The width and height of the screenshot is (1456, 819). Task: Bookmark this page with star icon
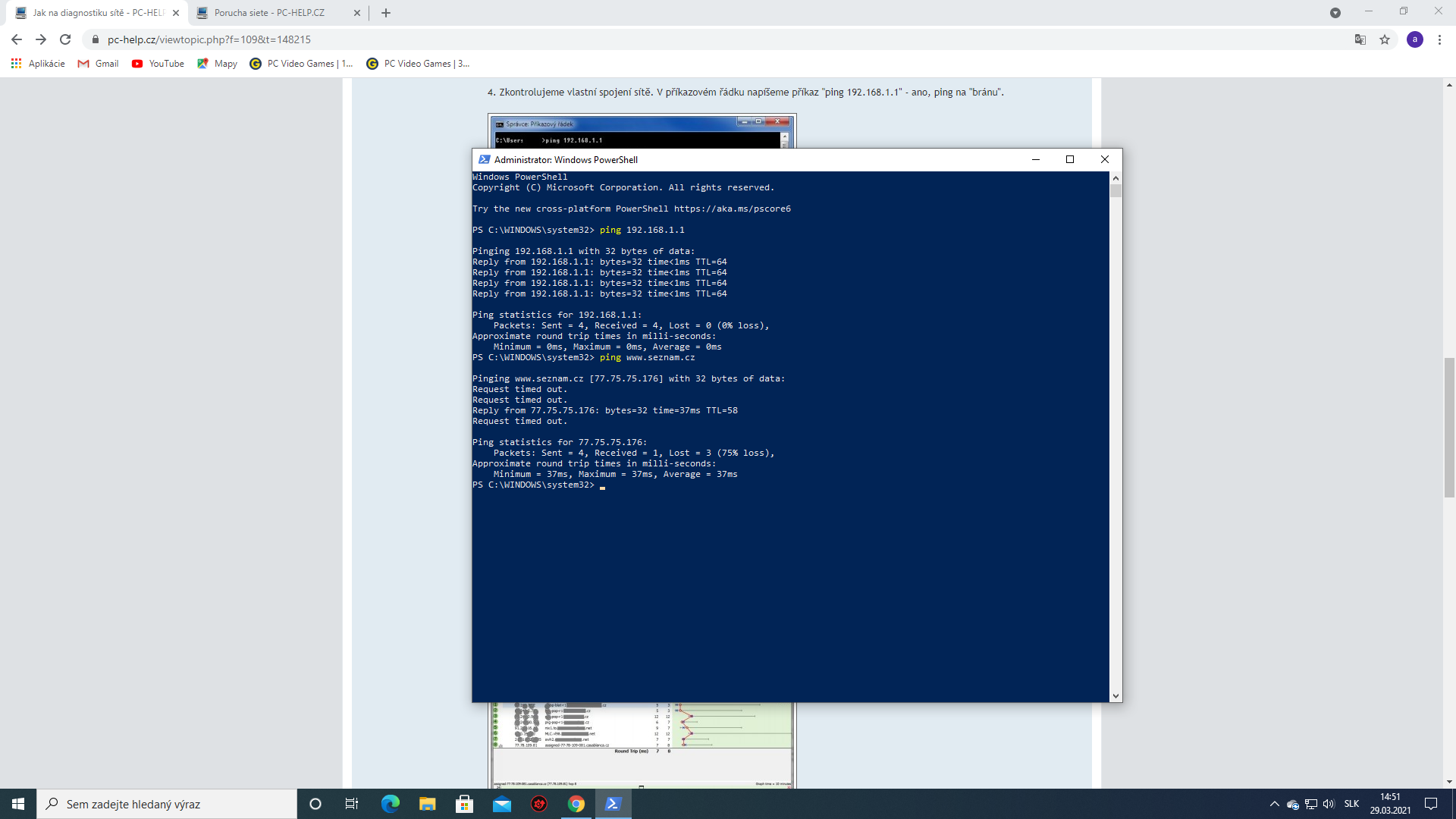coord(1385,39)
